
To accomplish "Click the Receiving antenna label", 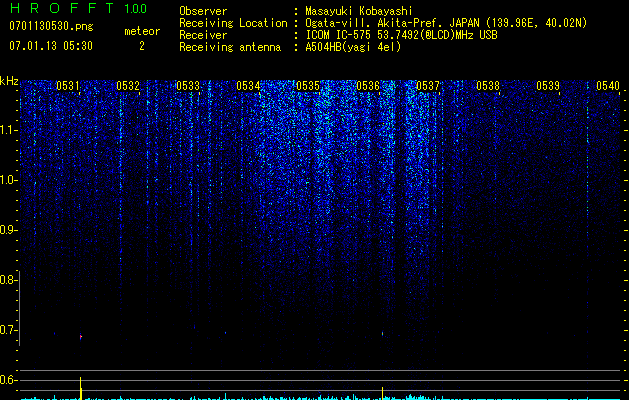I will tap(230, 47).
